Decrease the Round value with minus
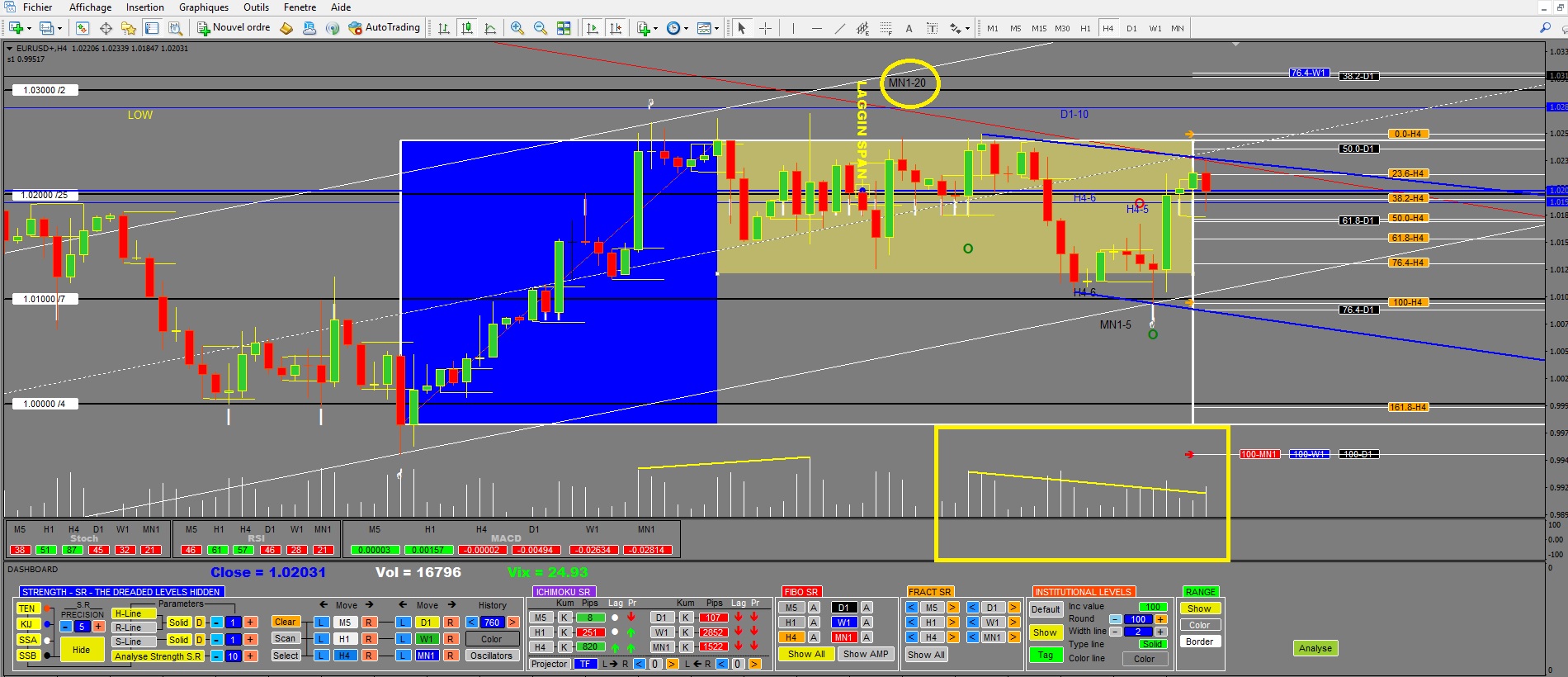Screen dimensions: 1568x677 point(1115,619)
